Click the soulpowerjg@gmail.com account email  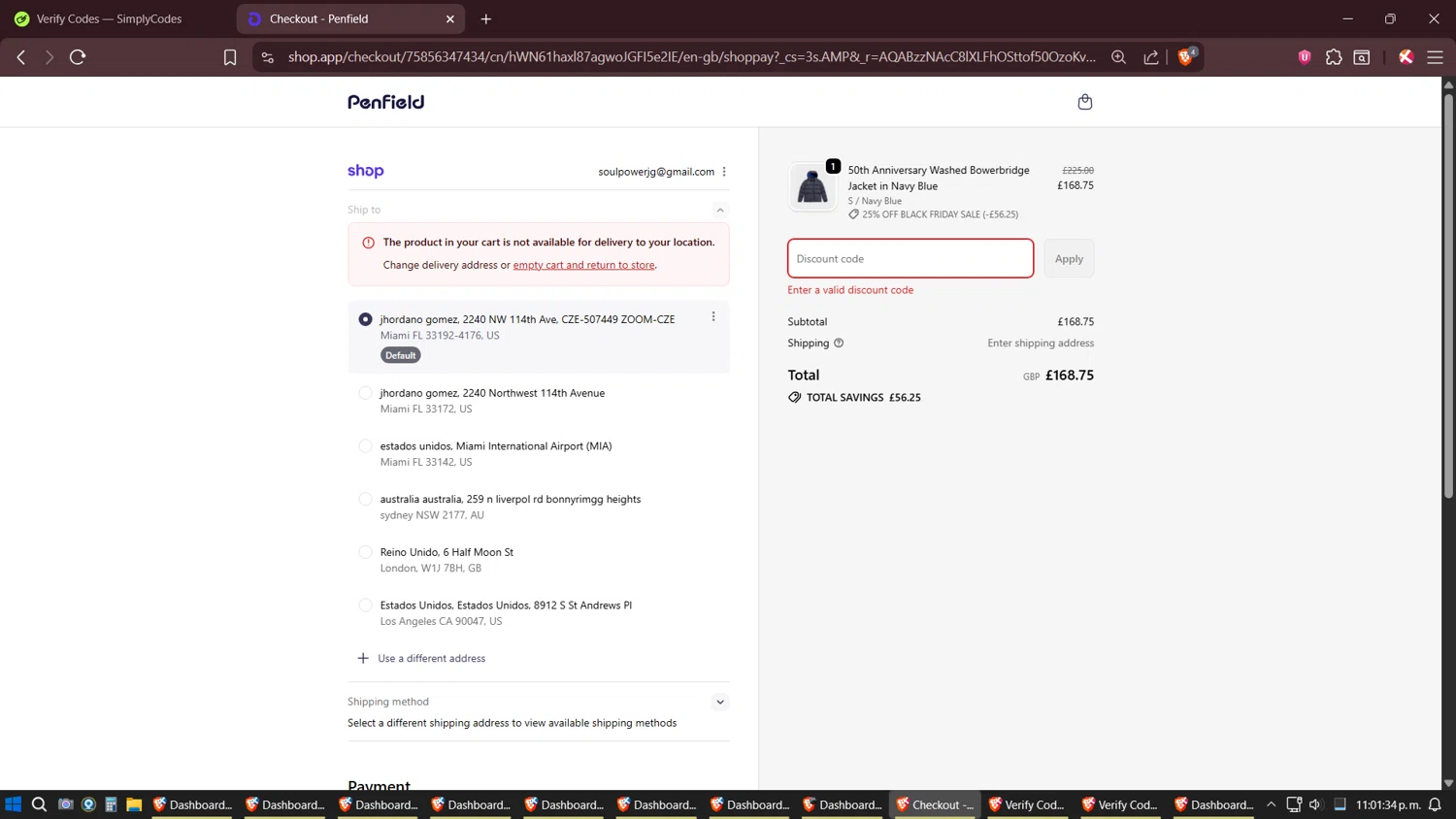coord(656,172)
